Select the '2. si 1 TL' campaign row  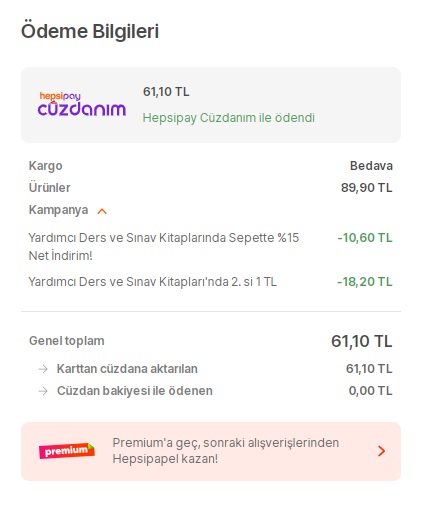pyautogui.click(x=211, y=282)
